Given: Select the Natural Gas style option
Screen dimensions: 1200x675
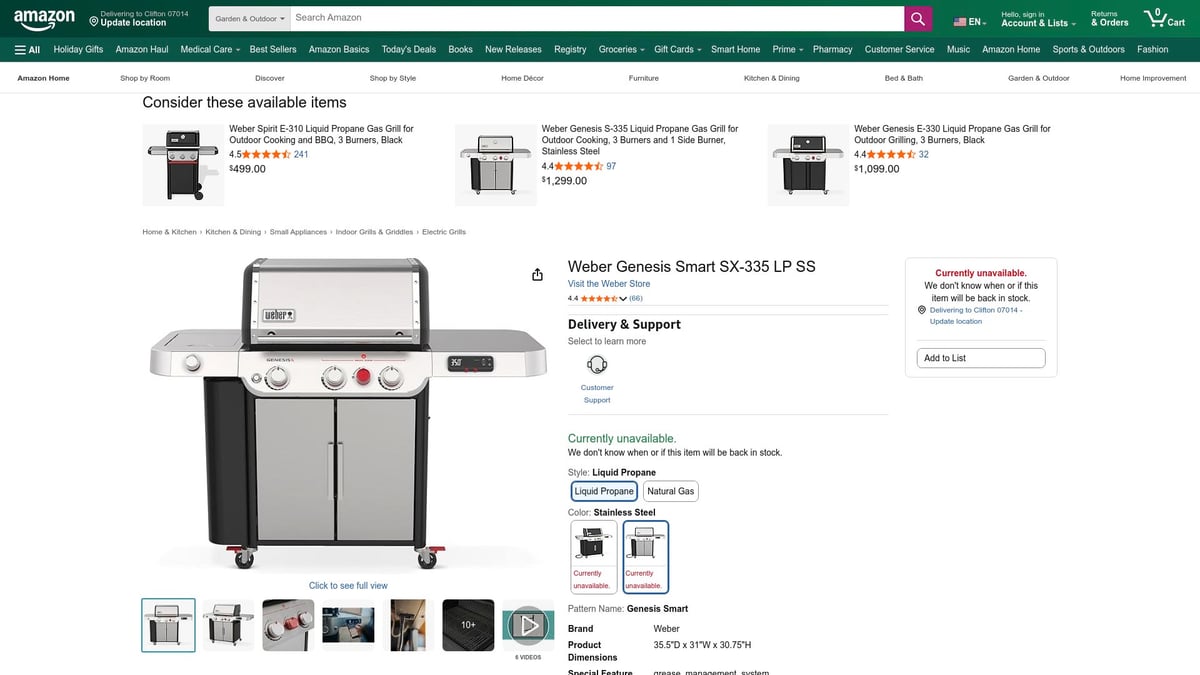Looking at the screenshot, I should point(670,490).
